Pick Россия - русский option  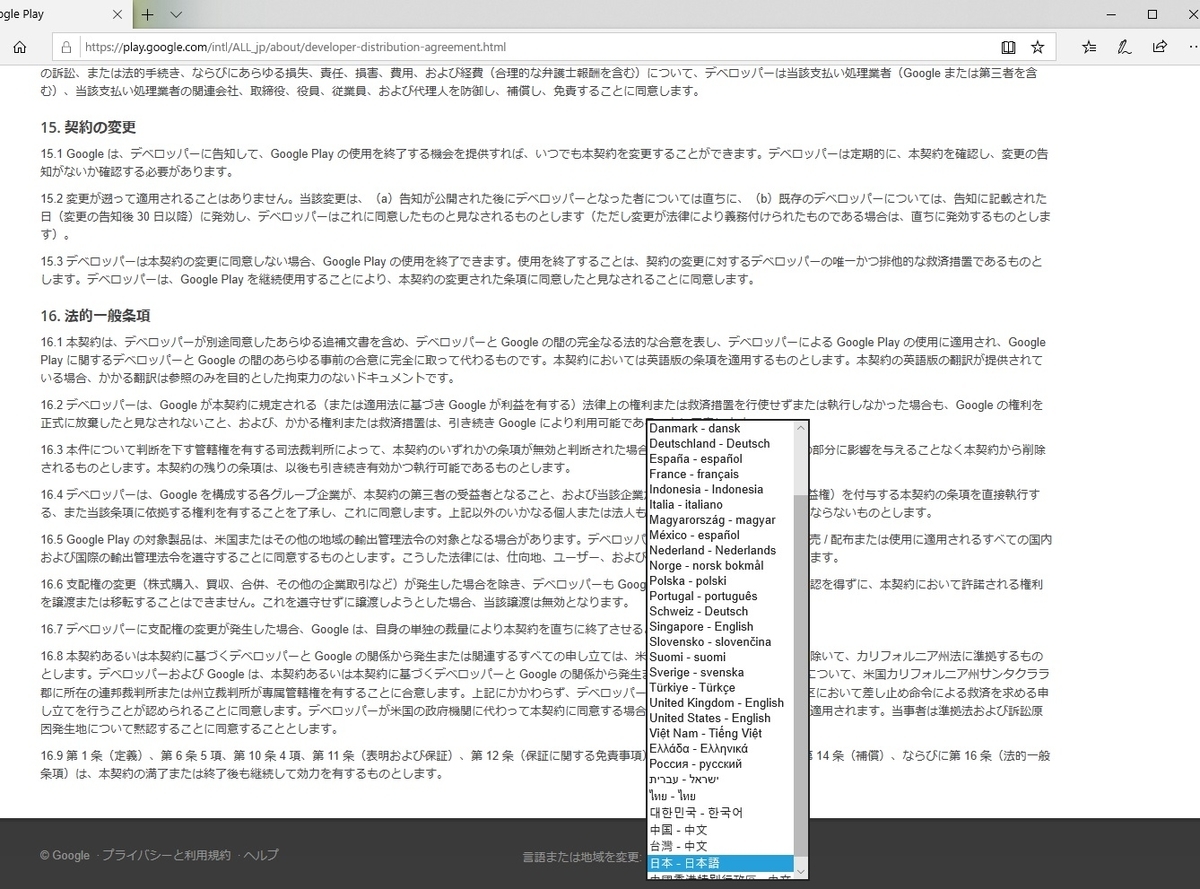pyautogui.click(x=720, y=764)
